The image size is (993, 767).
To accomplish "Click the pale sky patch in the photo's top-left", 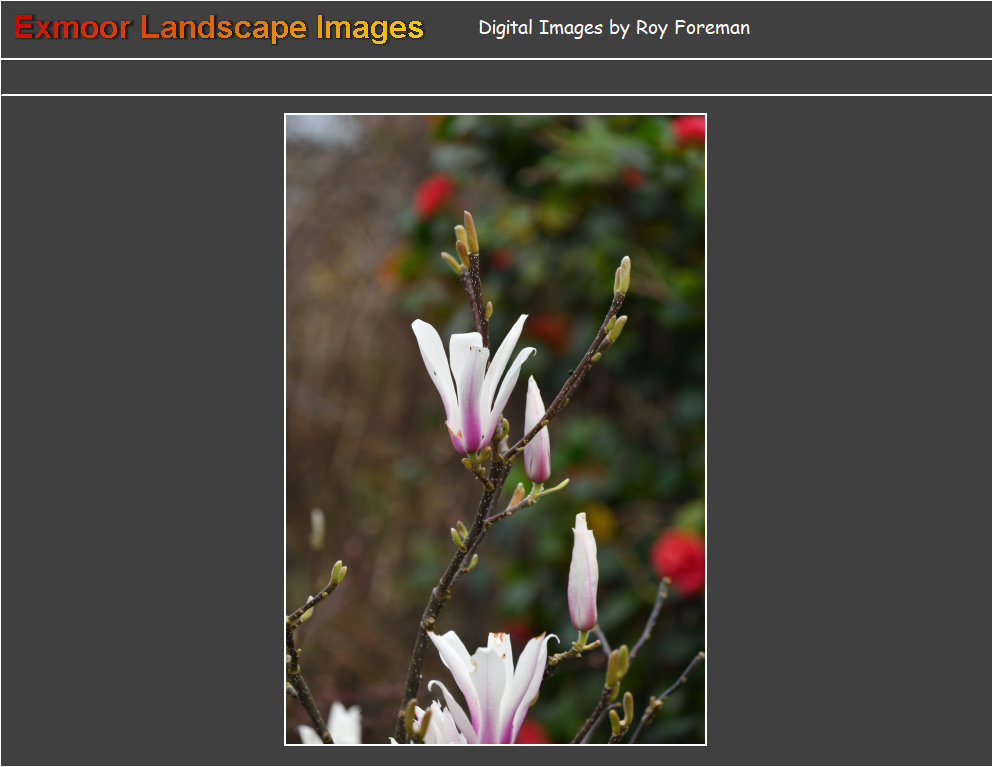I will click(322, 130).
